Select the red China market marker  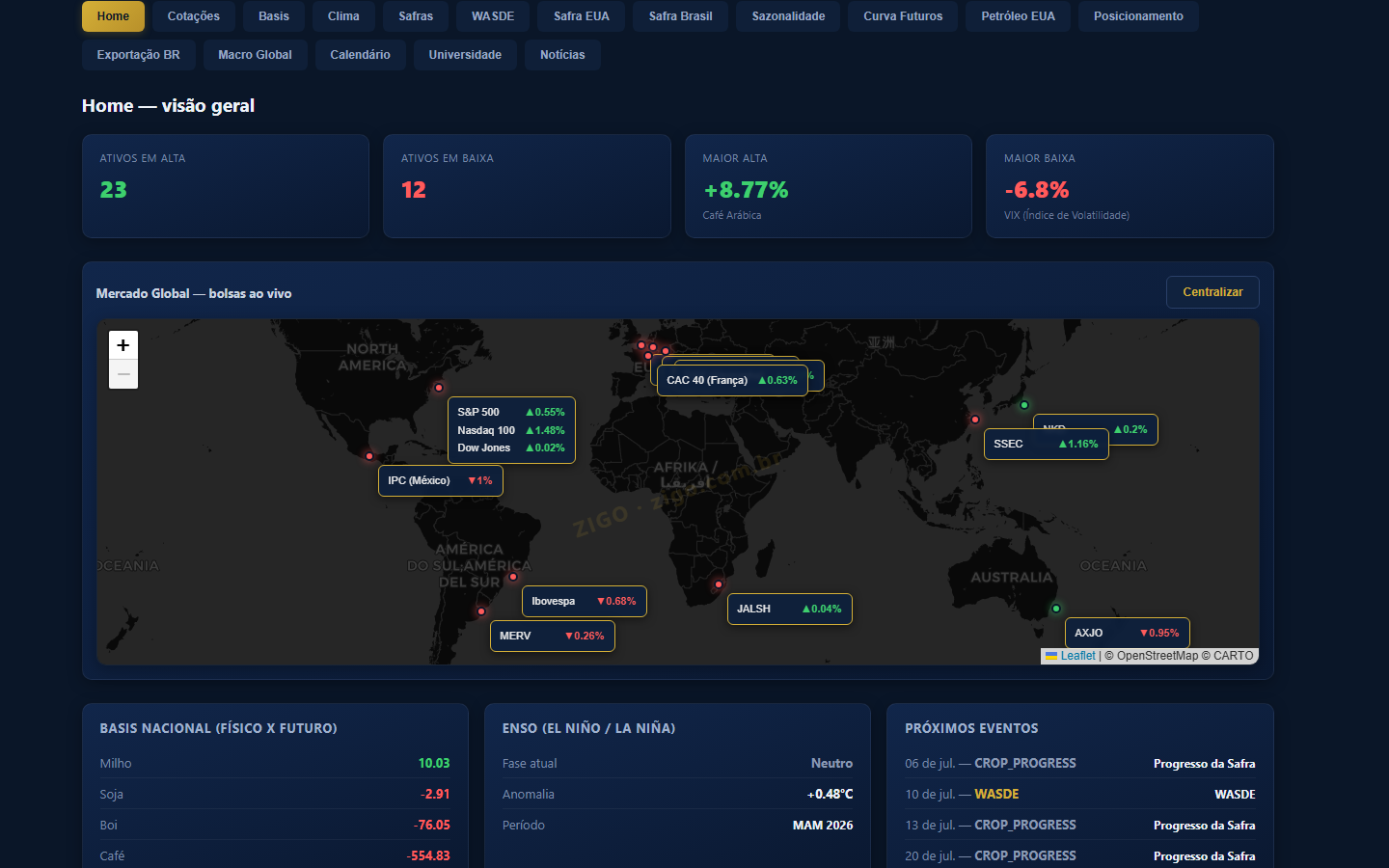point(975,420)
